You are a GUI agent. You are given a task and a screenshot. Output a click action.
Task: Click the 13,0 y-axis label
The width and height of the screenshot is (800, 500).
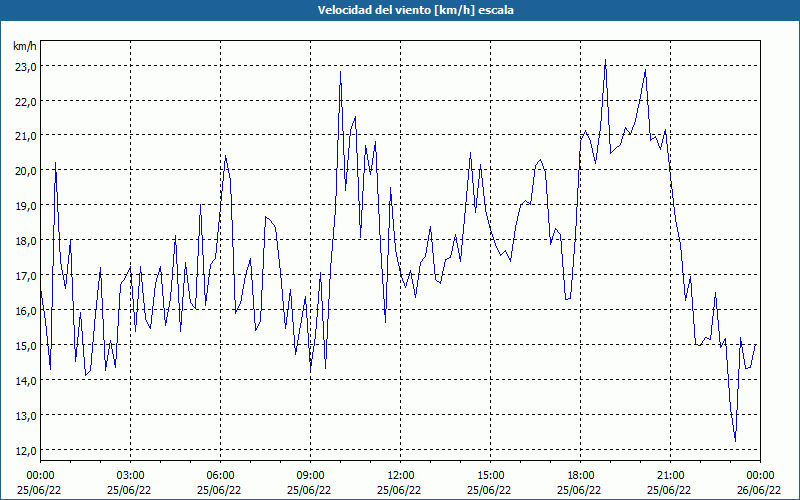tap(24, 415)
